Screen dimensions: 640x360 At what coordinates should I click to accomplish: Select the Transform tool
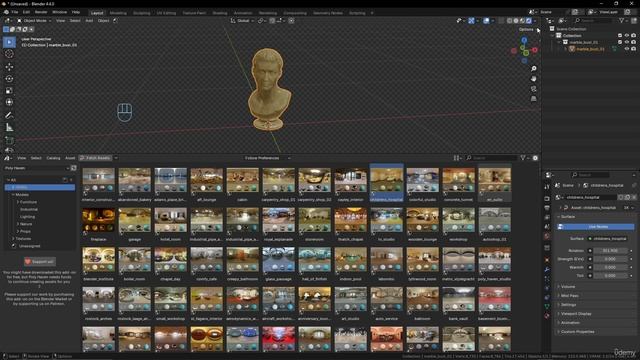pyautogui.click(x=9, y=102)
